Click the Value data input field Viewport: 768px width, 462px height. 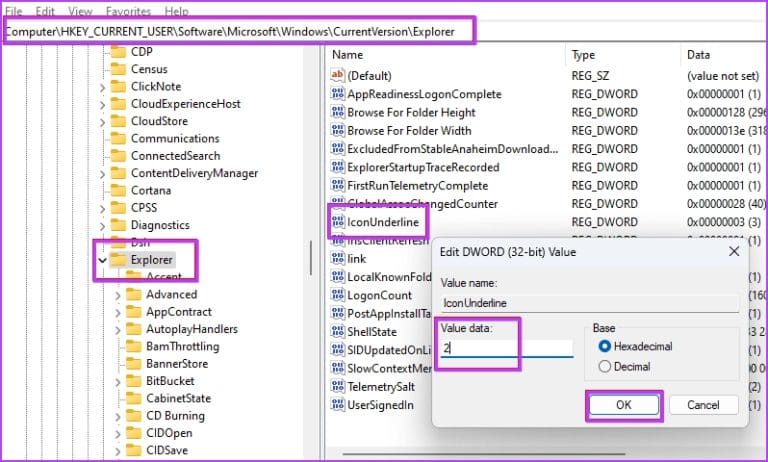tap(507, 348)
